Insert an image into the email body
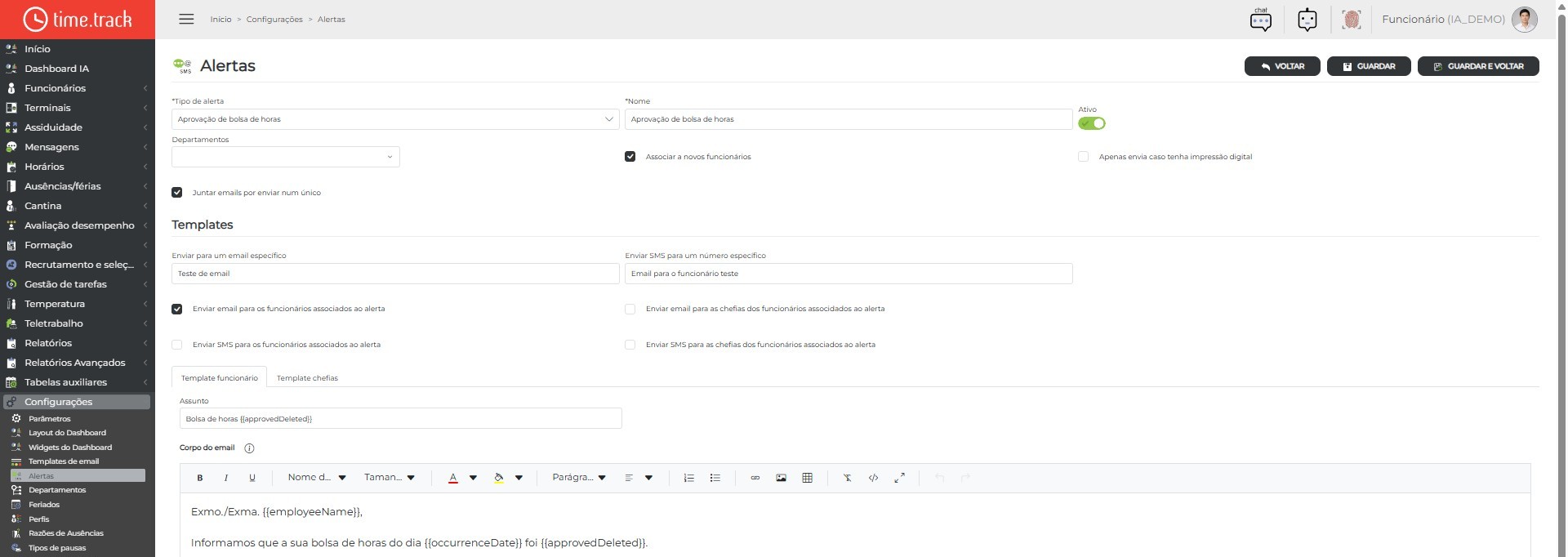 (x=782, y=478)
